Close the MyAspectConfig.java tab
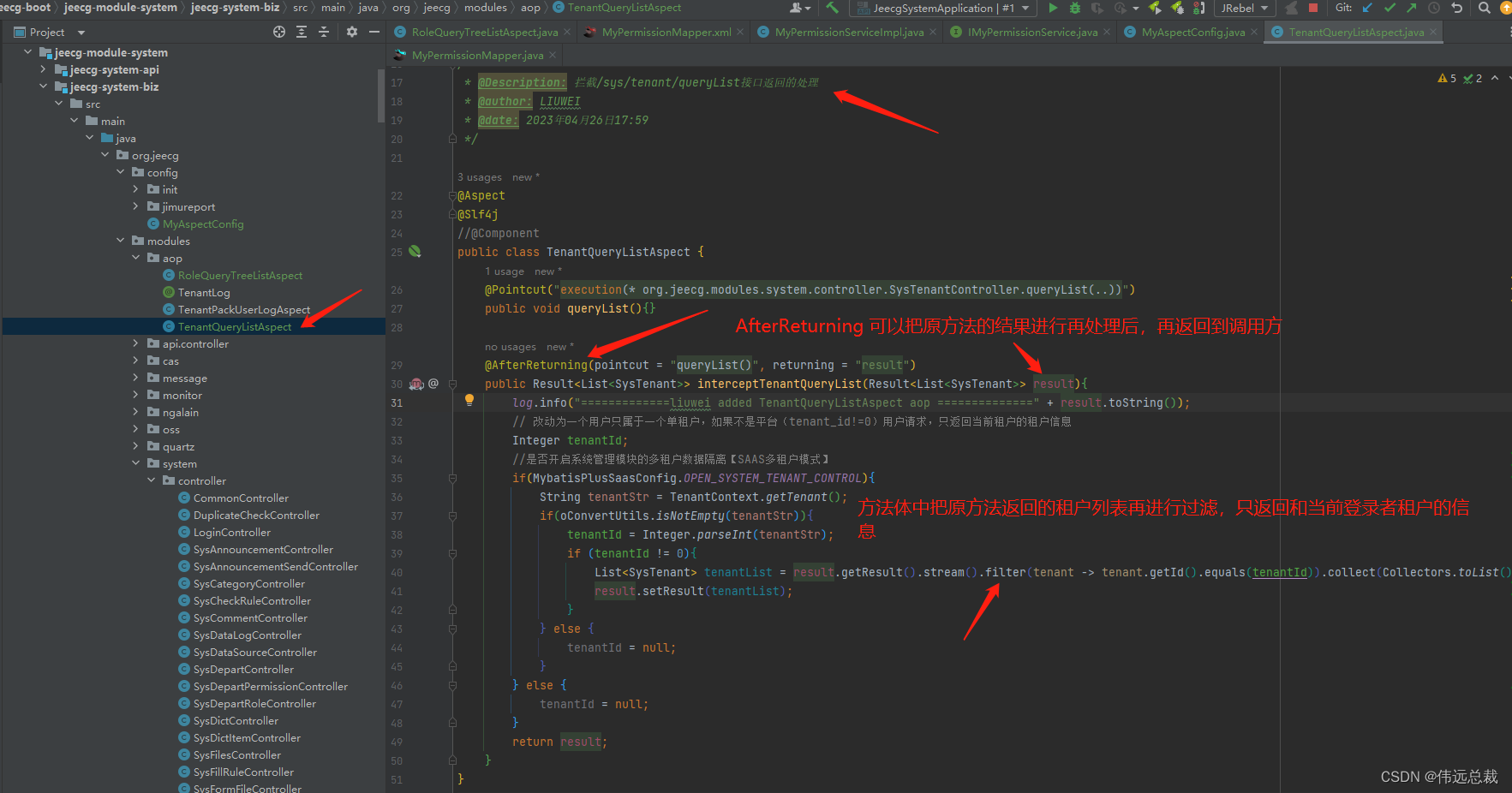Viewport: 1512px width, 793px height. coord(1253,32)
